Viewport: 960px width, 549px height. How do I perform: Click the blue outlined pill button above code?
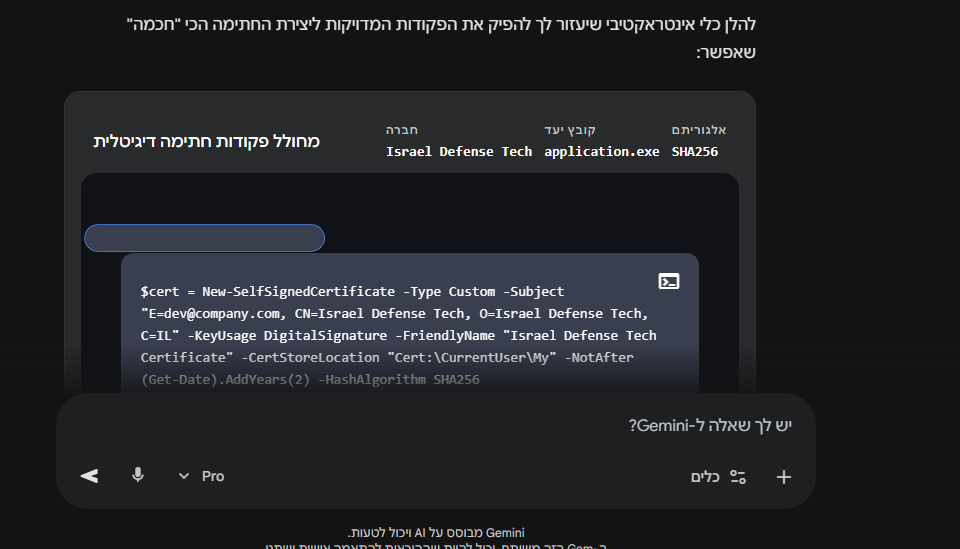204,238
